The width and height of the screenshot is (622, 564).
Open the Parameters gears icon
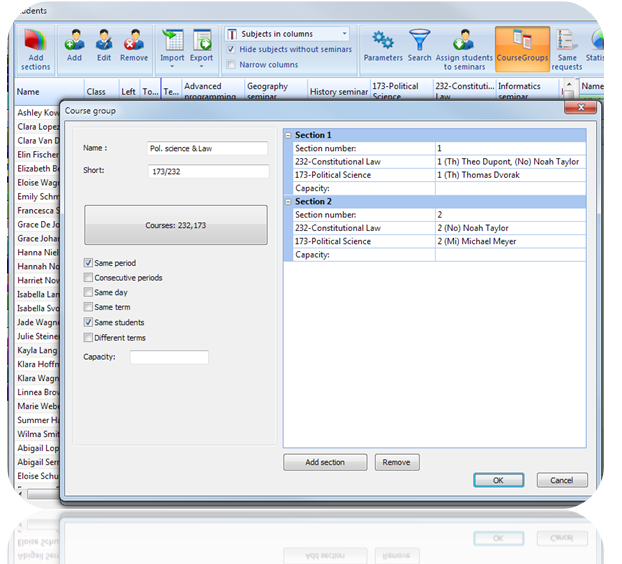click(x=382, y=41)
